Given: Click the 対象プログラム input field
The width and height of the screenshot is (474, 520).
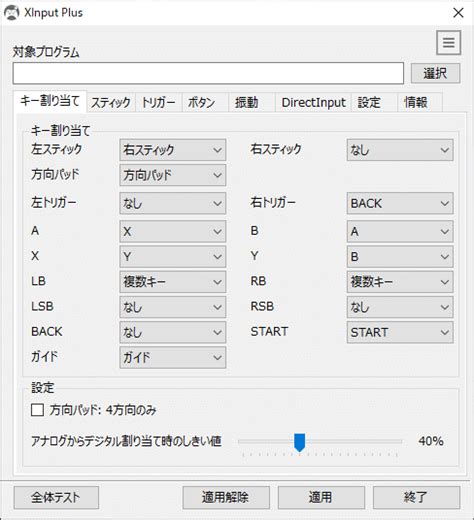Looking at the screenshot, I should tap(208, 73).
